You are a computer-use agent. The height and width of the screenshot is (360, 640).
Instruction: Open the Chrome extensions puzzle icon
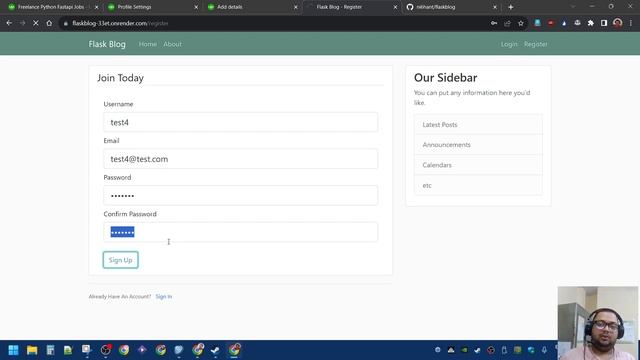591,23
